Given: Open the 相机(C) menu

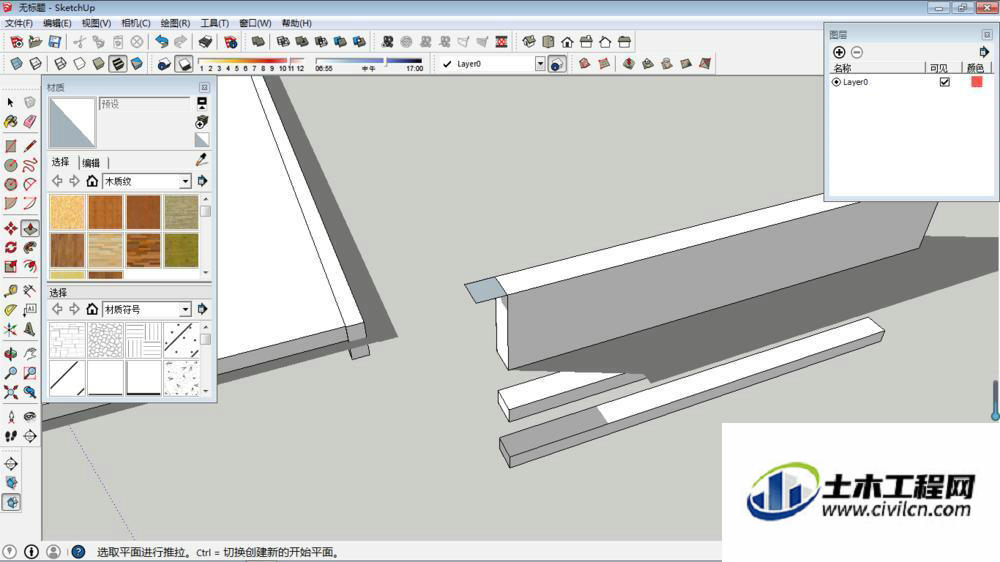Looking at the screenshot, I should [136, 23].
